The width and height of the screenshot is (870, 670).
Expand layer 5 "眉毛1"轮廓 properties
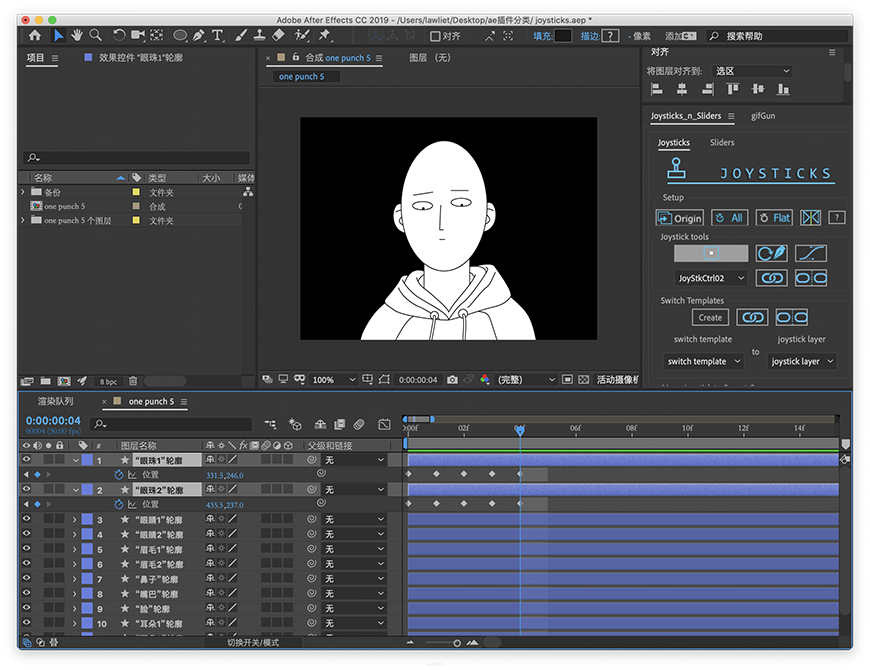(x=74, y=549)
